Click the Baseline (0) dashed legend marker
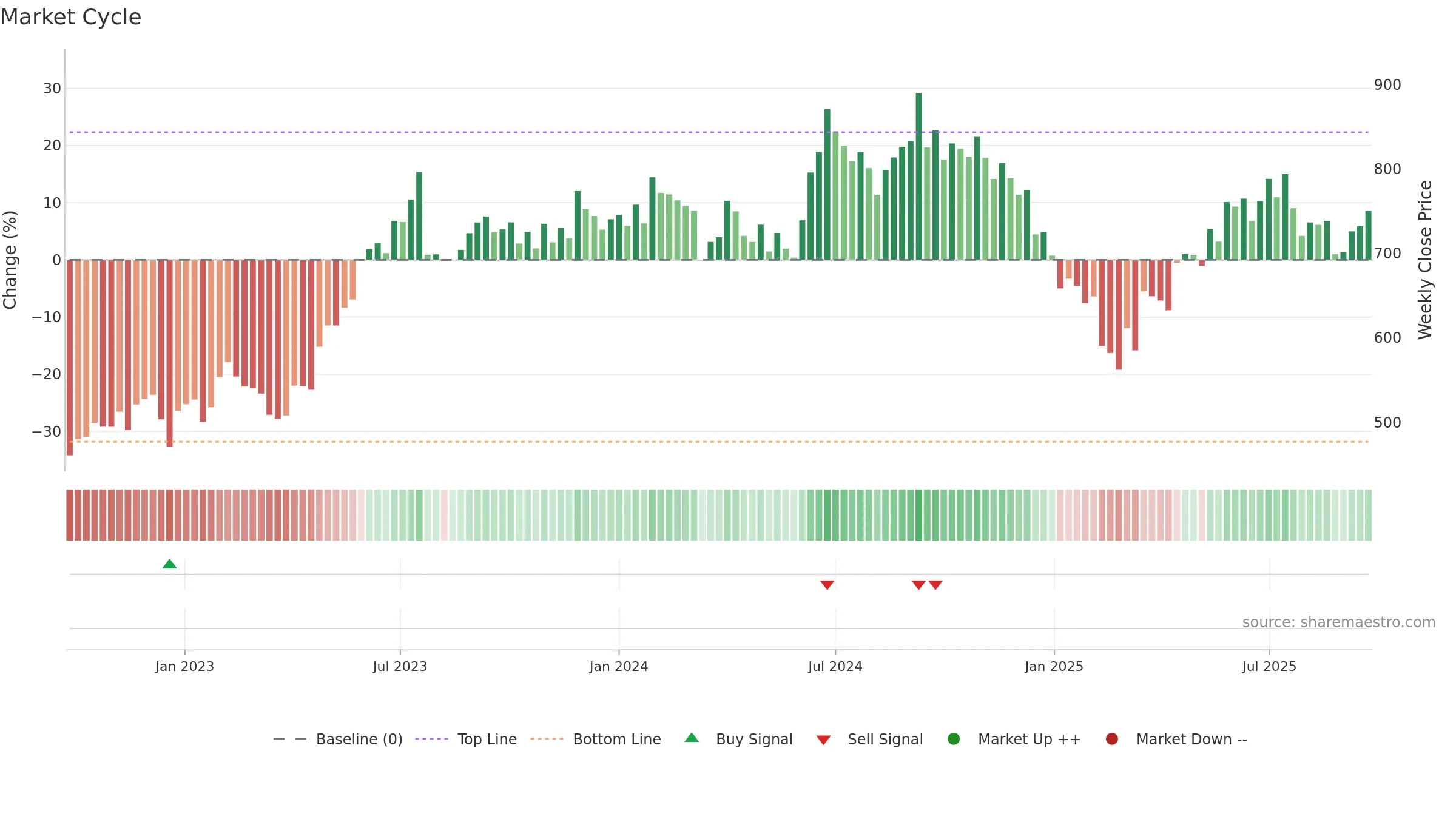Viewport: 1456px width, 819px height. (x=290, y=739)
